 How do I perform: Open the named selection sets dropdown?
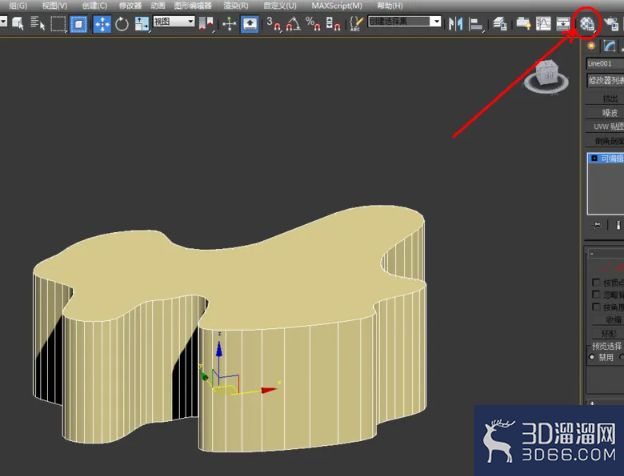[404, 21]
